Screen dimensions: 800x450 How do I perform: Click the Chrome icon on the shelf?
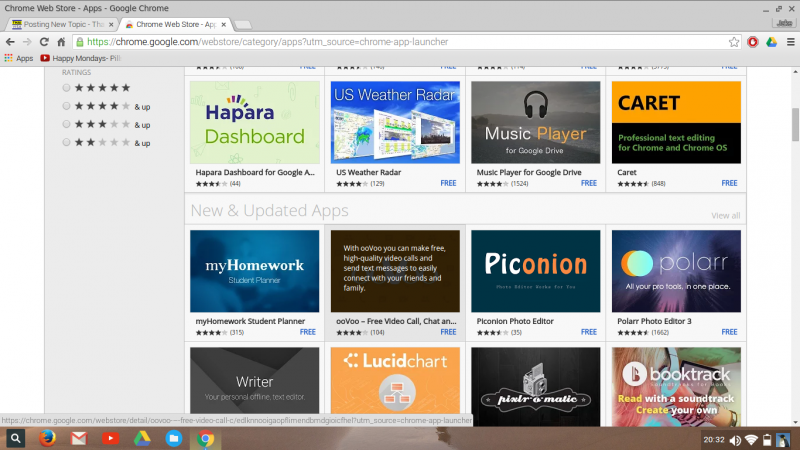206,438
